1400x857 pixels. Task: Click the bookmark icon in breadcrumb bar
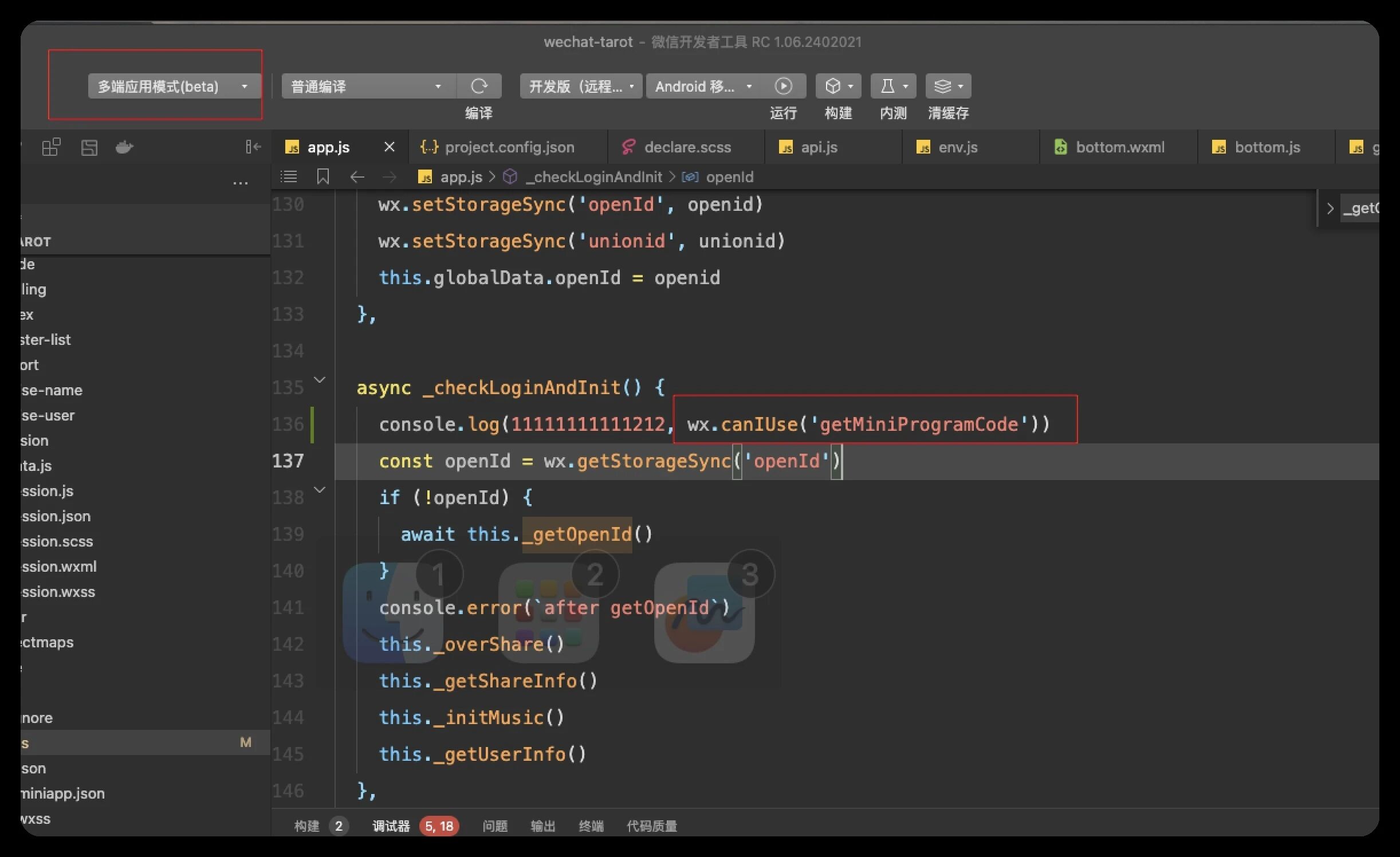tap(323, 177)
